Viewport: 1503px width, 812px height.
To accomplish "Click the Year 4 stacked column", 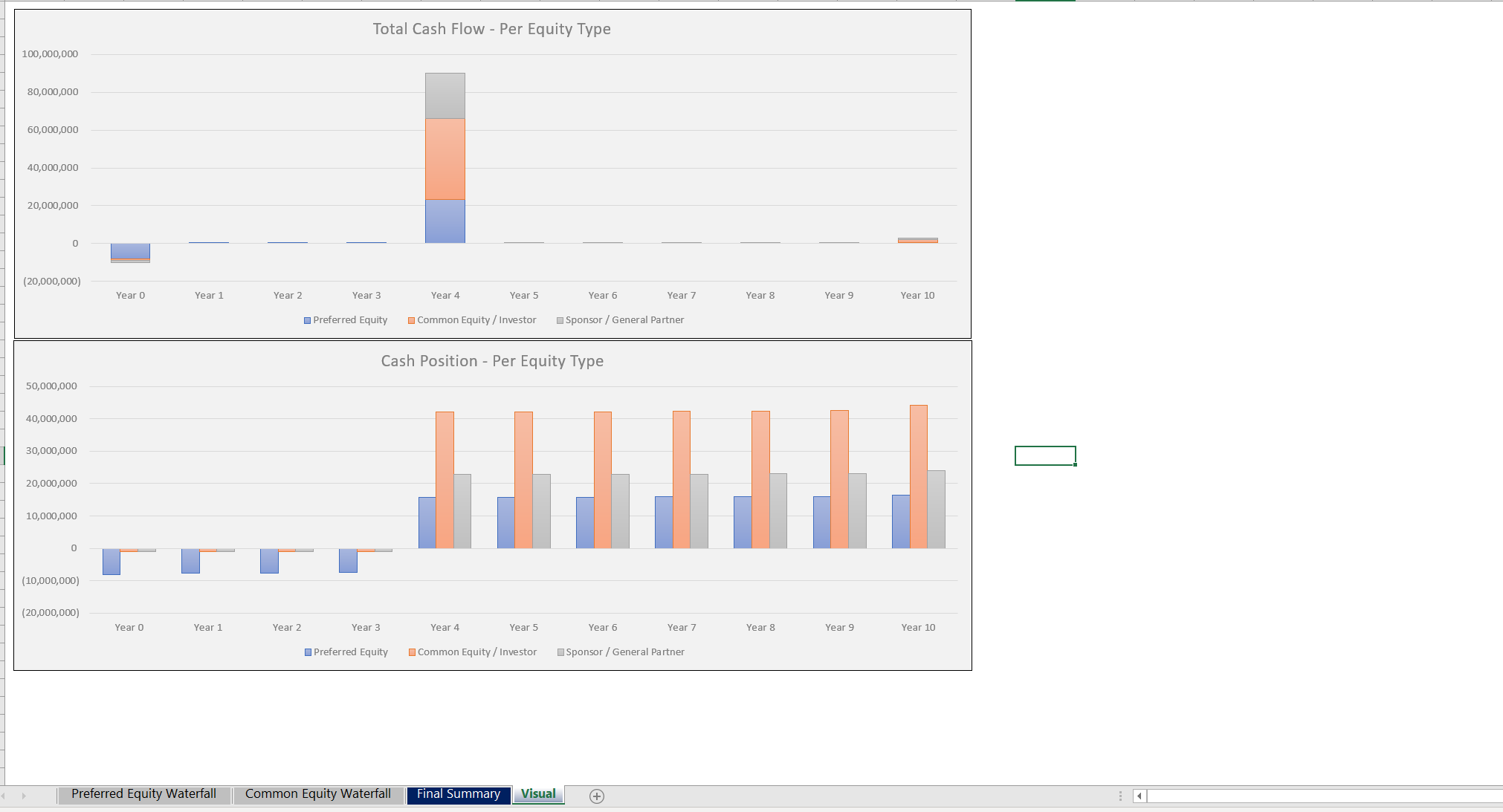I will [444, 156].
